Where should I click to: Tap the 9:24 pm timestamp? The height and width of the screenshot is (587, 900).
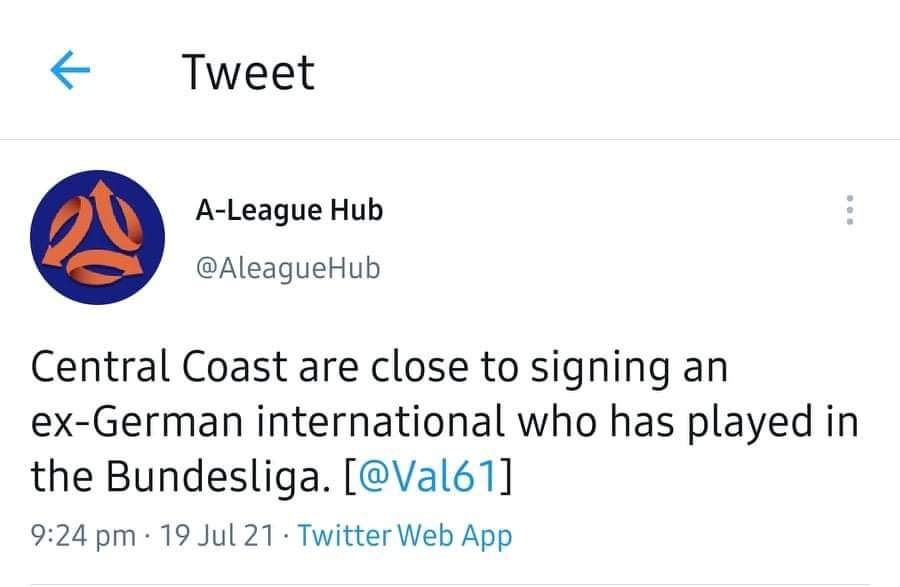click(x=83, y=536)
